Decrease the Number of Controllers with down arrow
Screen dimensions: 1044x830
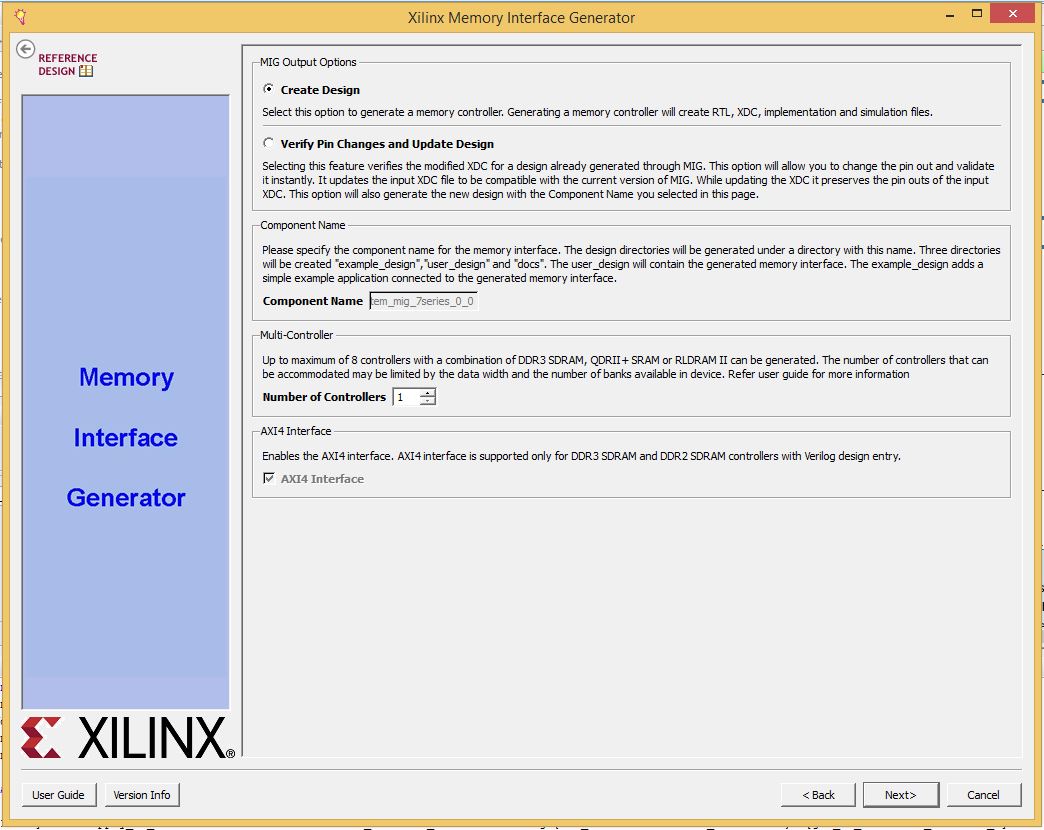[x=427, y=401]
